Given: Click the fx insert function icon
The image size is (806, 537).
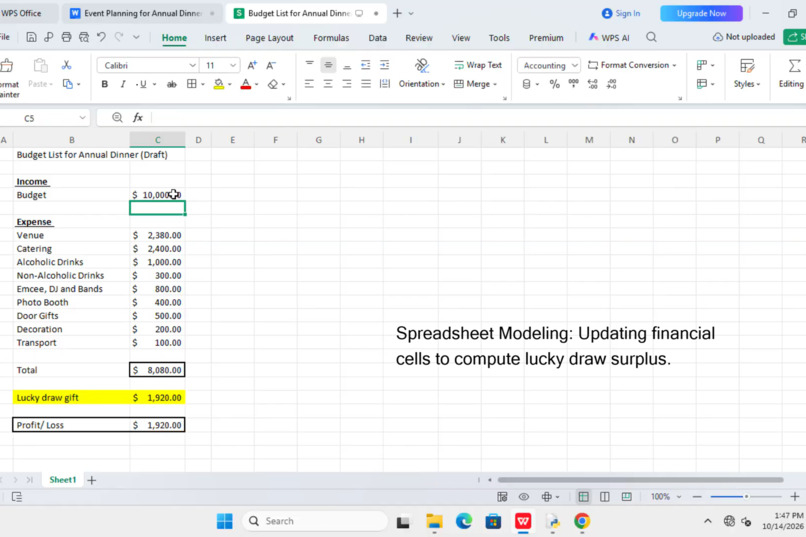Looking at the screenshot, I should click(138, 118).
